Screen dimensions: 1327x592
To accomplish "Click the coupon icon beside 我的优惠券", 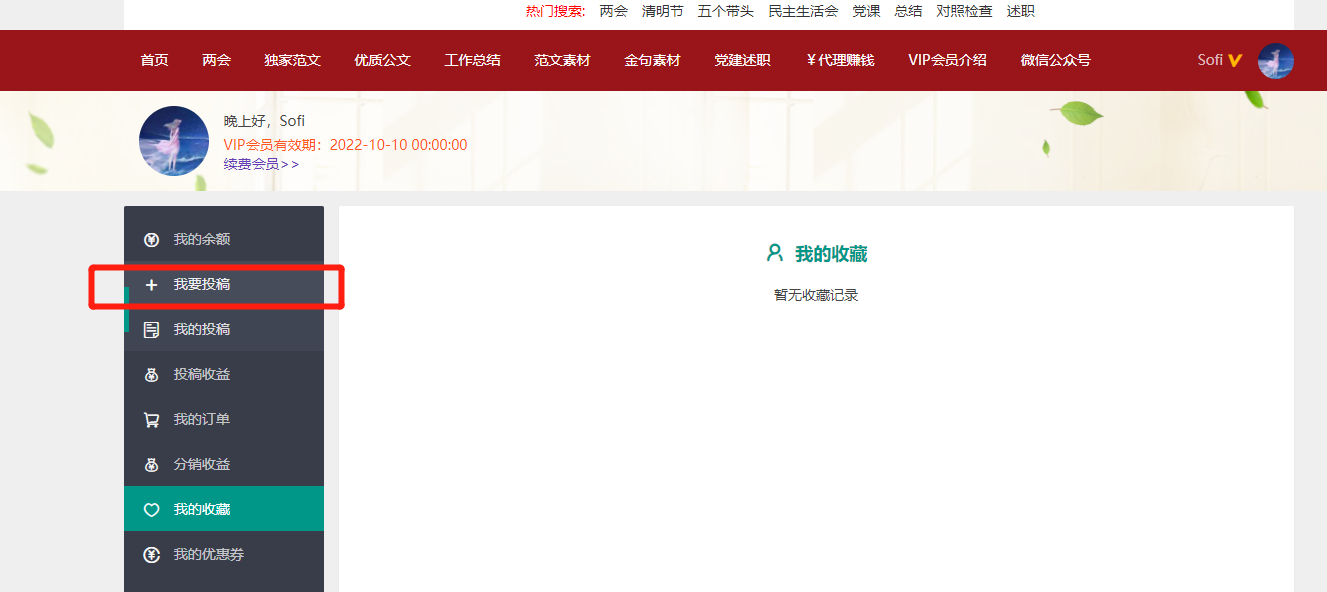I will point(152,555).
